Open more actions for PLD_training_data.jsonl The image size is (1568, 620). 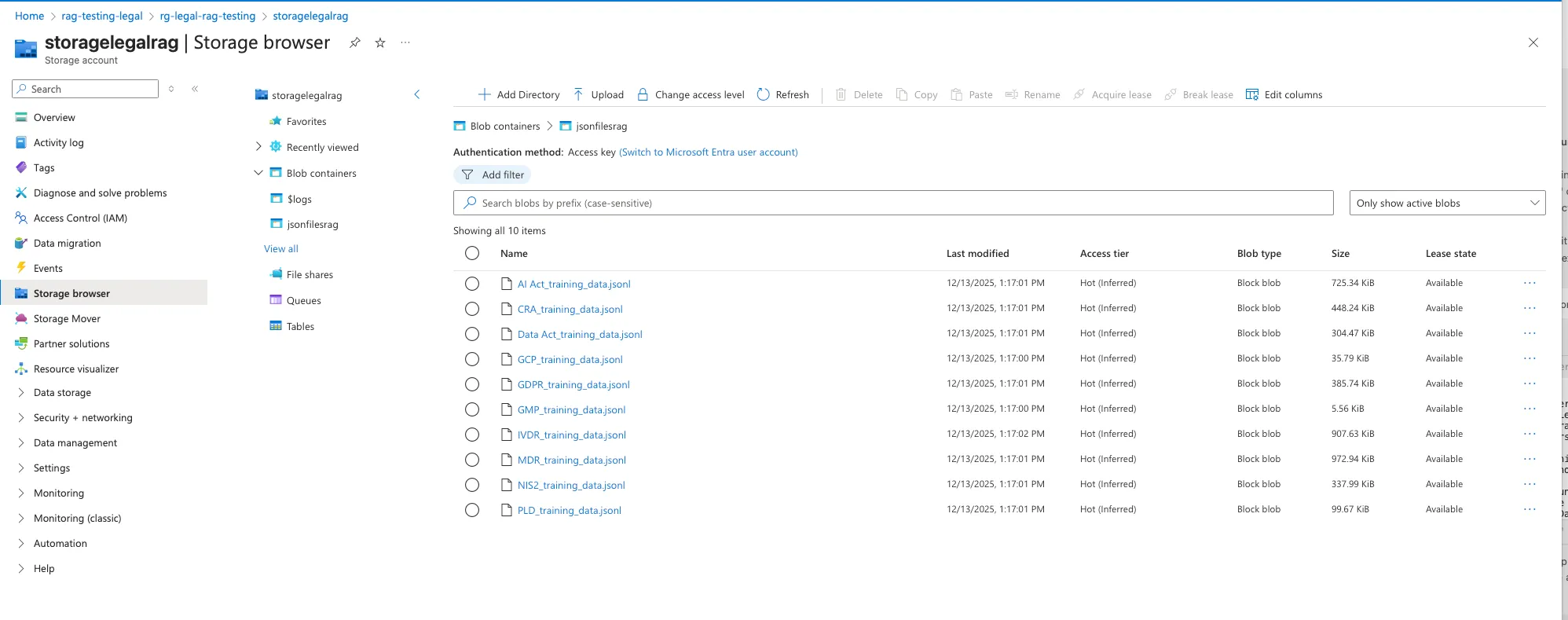pos(1530,509)
